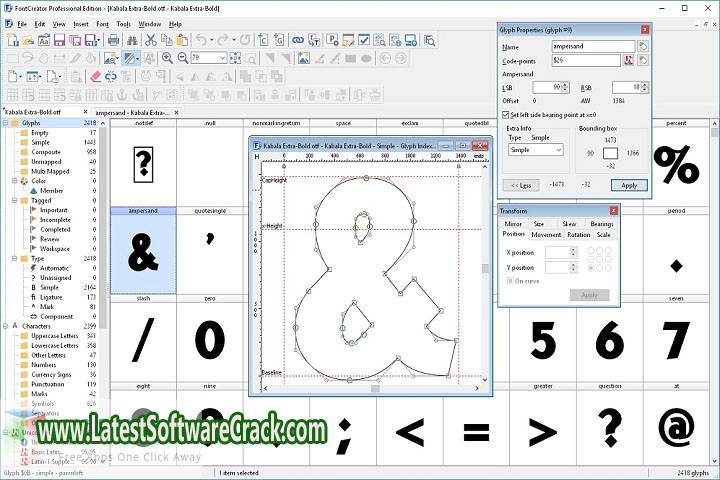This screenshot has height=480, width=720.
Task: Select the zero glyph cell
Action: 209,339
